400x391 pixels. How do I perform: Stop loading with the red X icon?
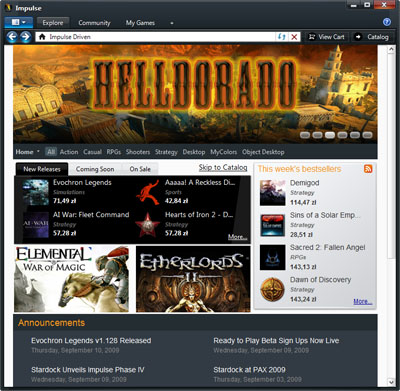(294, 37)
